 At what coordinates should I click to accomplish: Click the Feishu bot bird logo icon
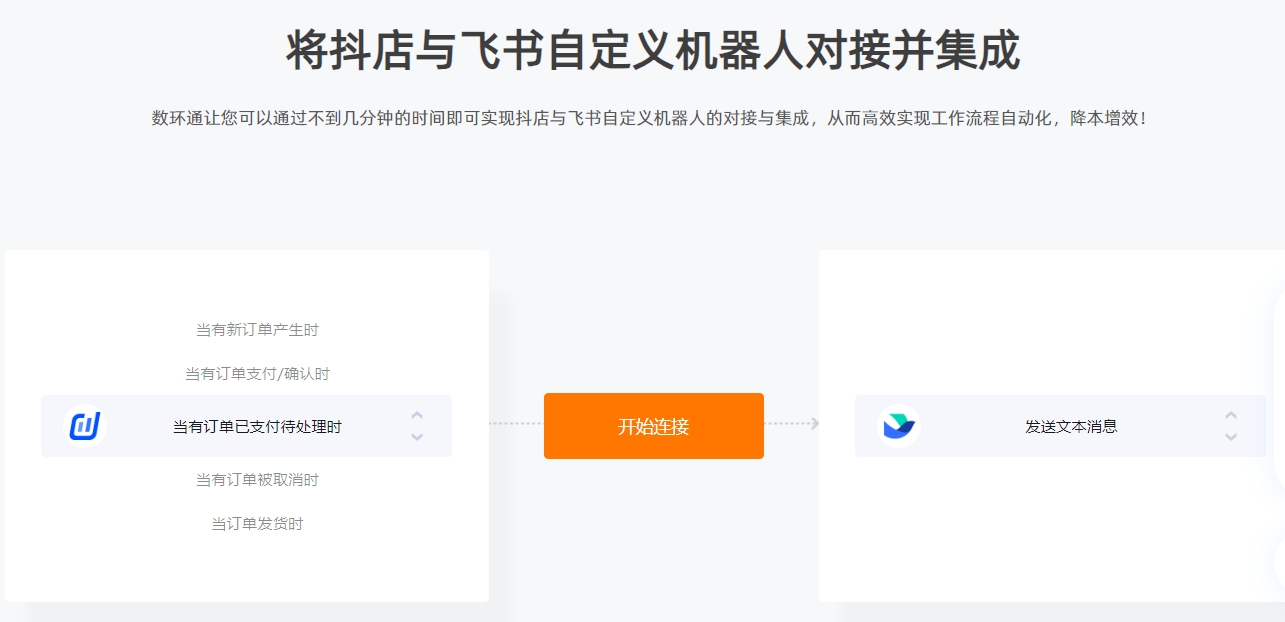[x=898, y=426]
